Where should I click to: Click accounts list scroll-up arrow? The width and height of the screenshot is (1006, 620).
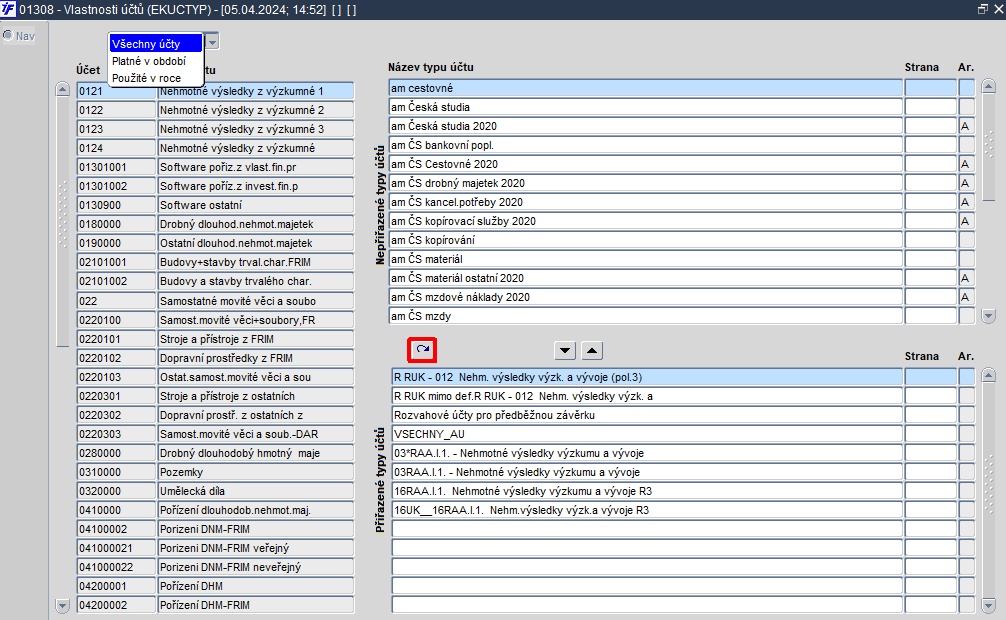62,89
